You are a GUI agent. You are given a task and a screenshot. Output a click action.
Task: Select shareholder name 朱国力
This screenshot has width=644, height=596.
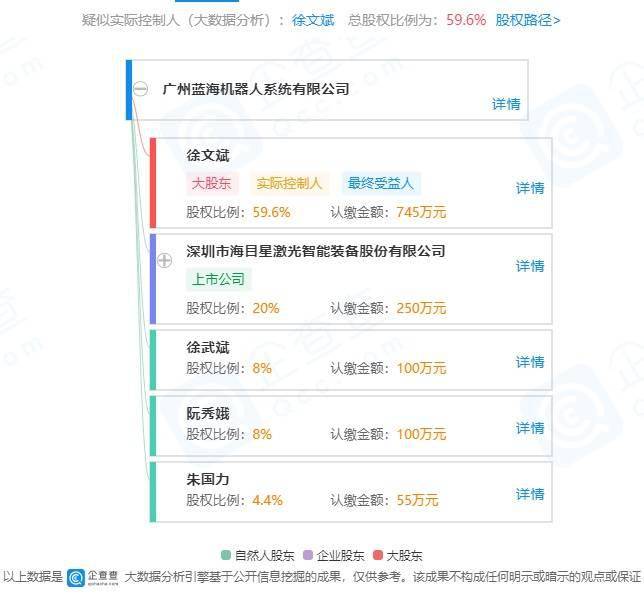[x=208, y=480]
